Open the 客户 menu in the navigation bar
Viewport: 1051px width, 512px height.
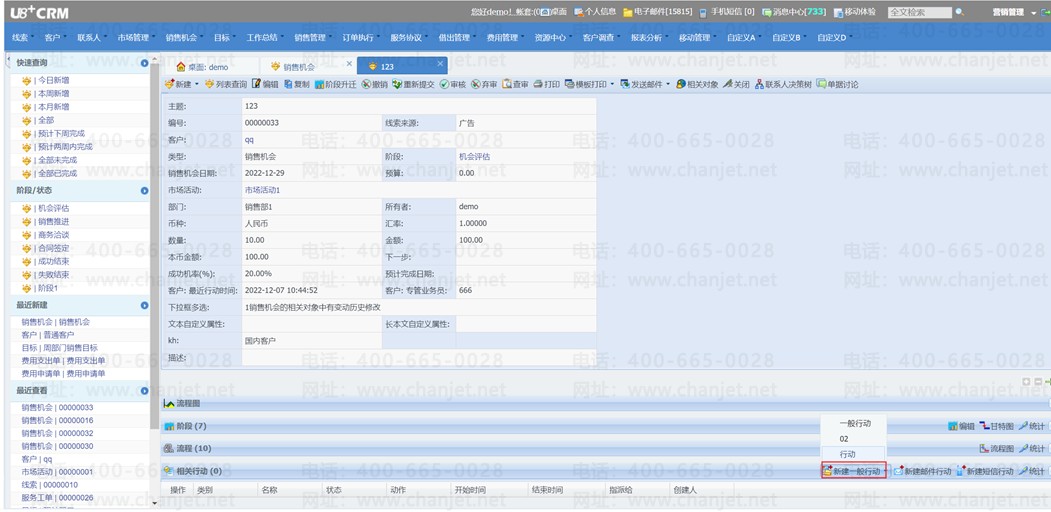coord(54,38)
